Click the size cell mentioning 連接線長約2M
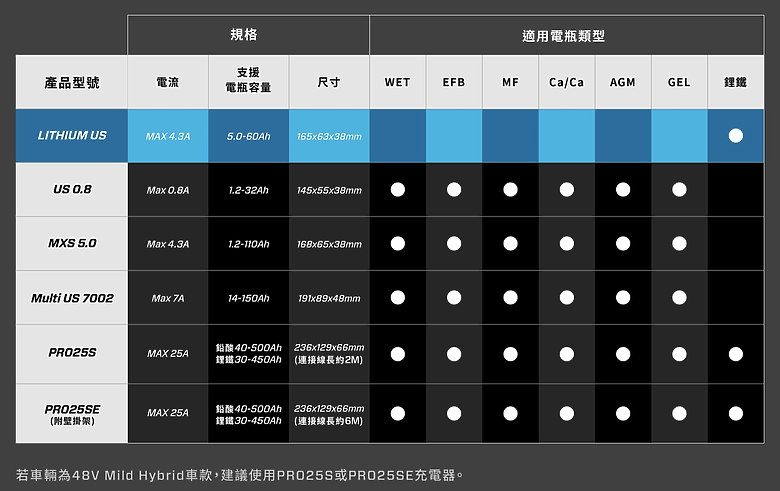This screenshot has height=491, width=780. (329, 354)
